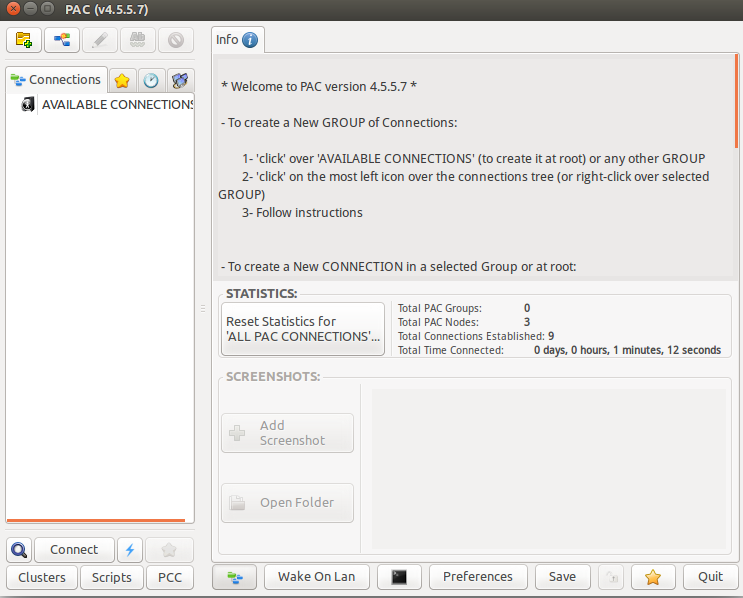Viewport: 743px width, 598px height.
Task: Click the pane divider handle
Action: 203,309
